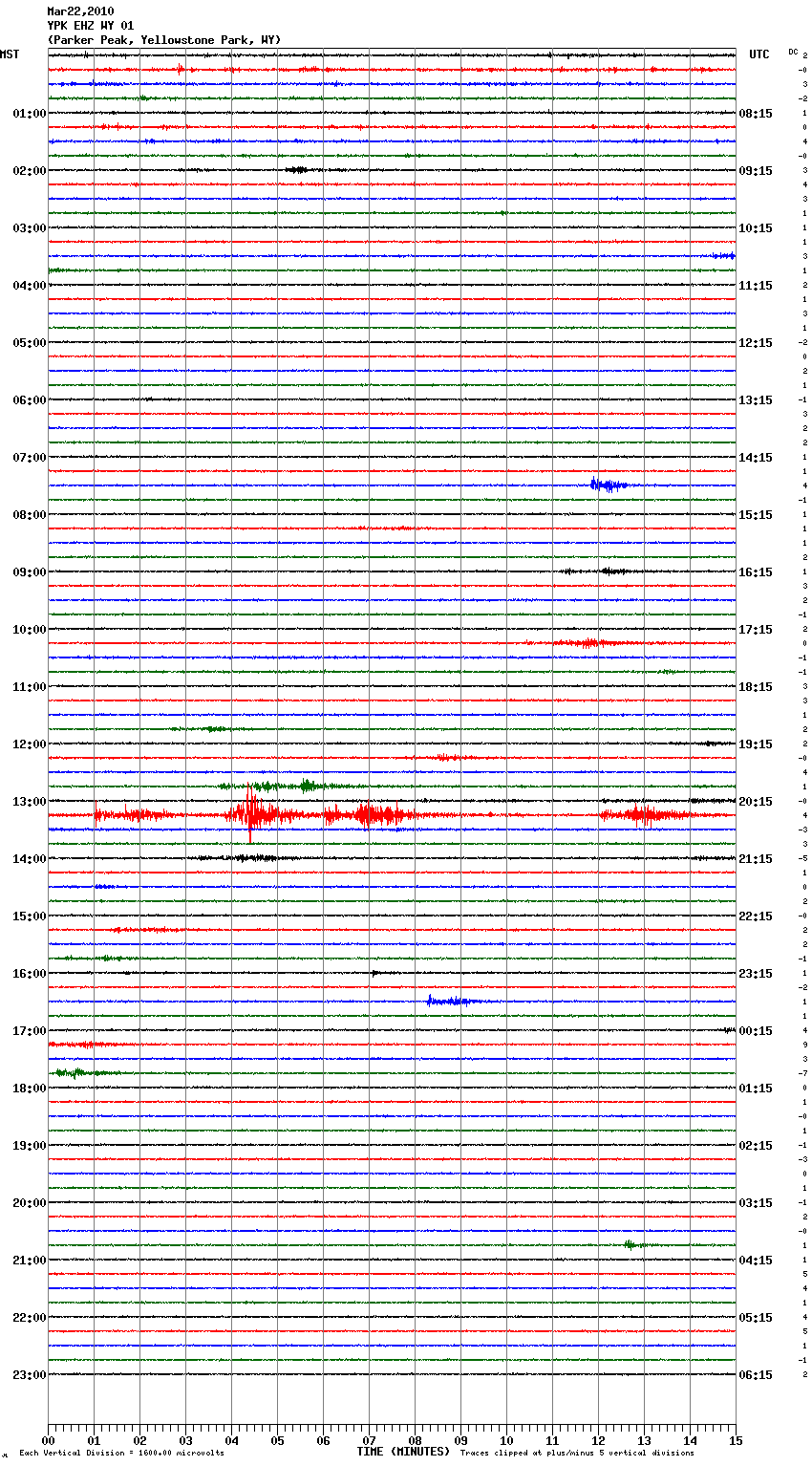This screenshot has width=812, height=1466.
Task: Click the TIME (MINUTES) axis title
Action: [x=403, y=1452]
